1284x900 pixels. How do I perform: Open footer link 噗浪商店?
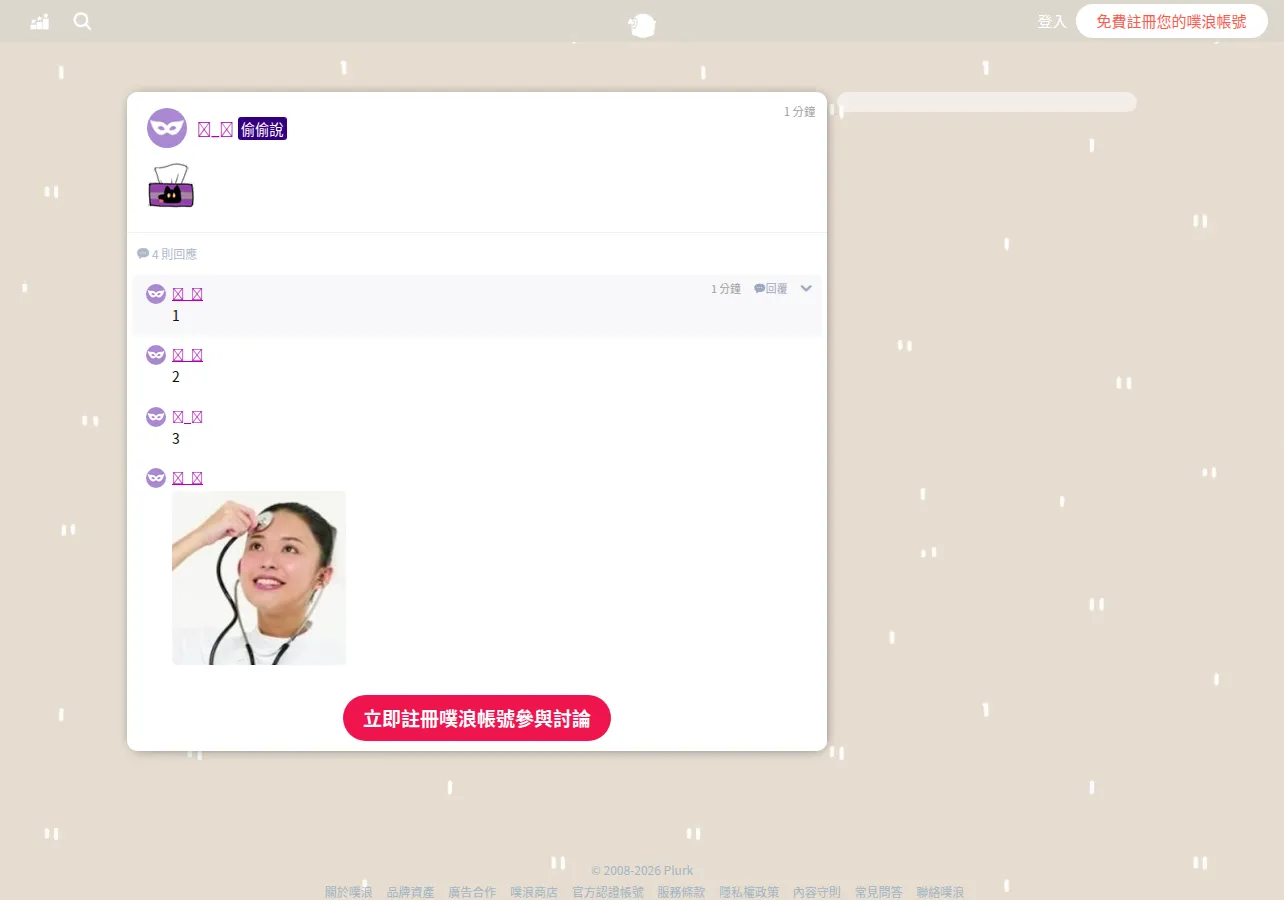534,892
